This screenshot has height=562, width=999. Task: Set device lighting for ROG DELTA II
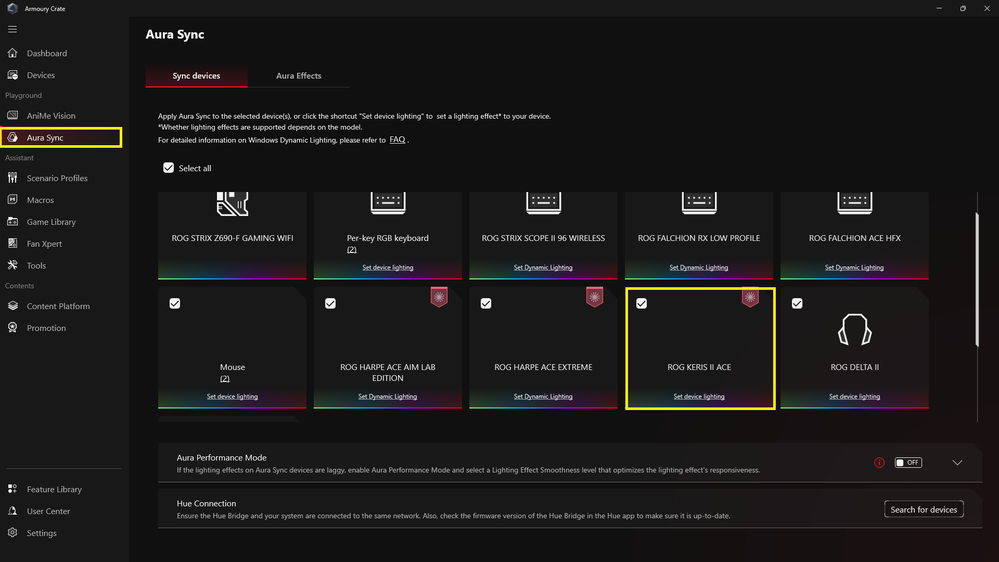(854, 396)
